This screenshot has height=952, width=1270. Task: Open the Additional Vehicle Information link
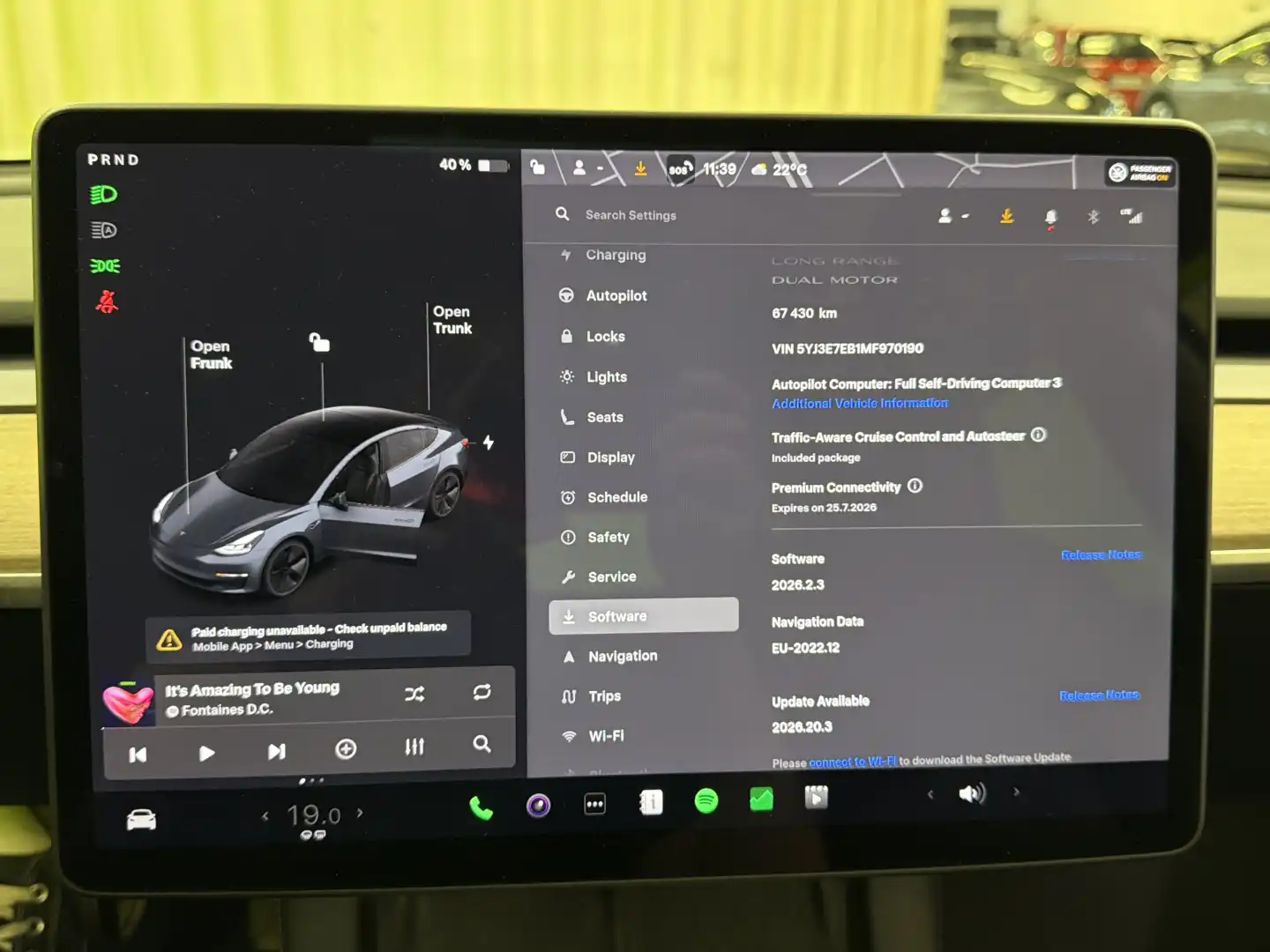[x=860, y=403]
